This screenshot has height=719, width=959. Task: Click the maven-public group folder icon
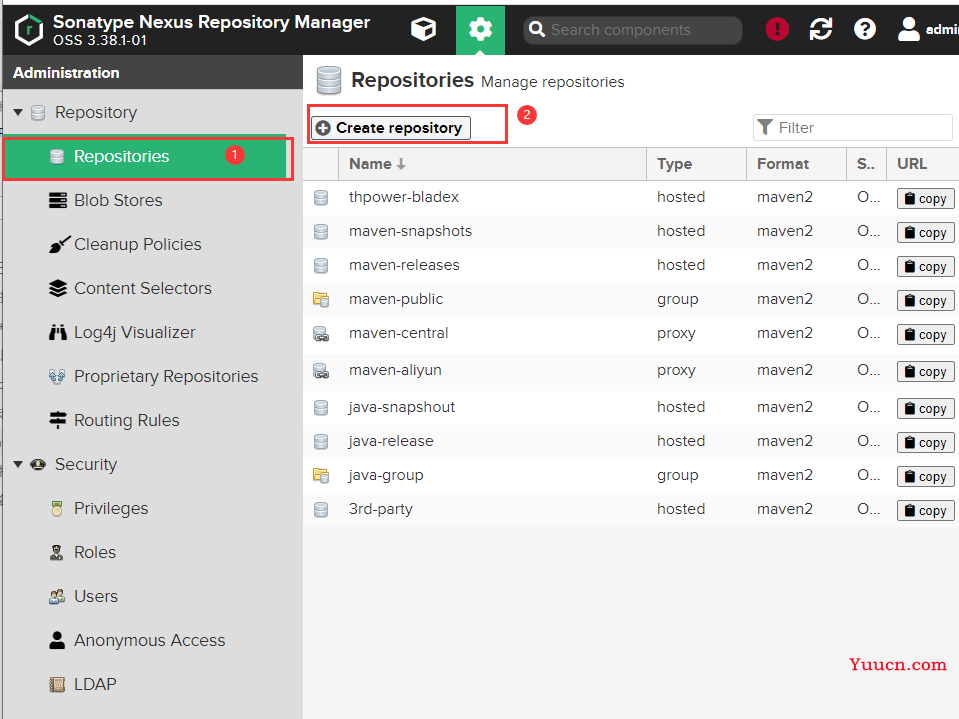tap(321, 300)
